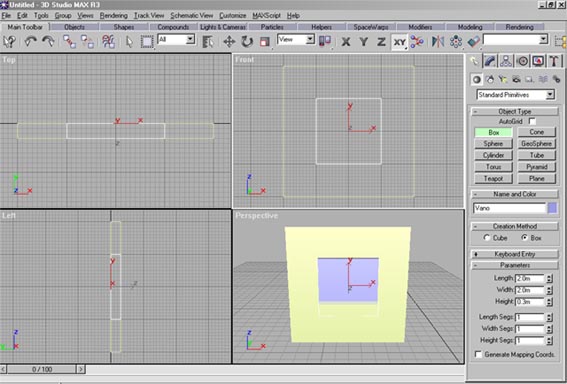This screenshot has width=567, height=384.
Task: Click the Undo arrow icon
Action: [30, 42]
